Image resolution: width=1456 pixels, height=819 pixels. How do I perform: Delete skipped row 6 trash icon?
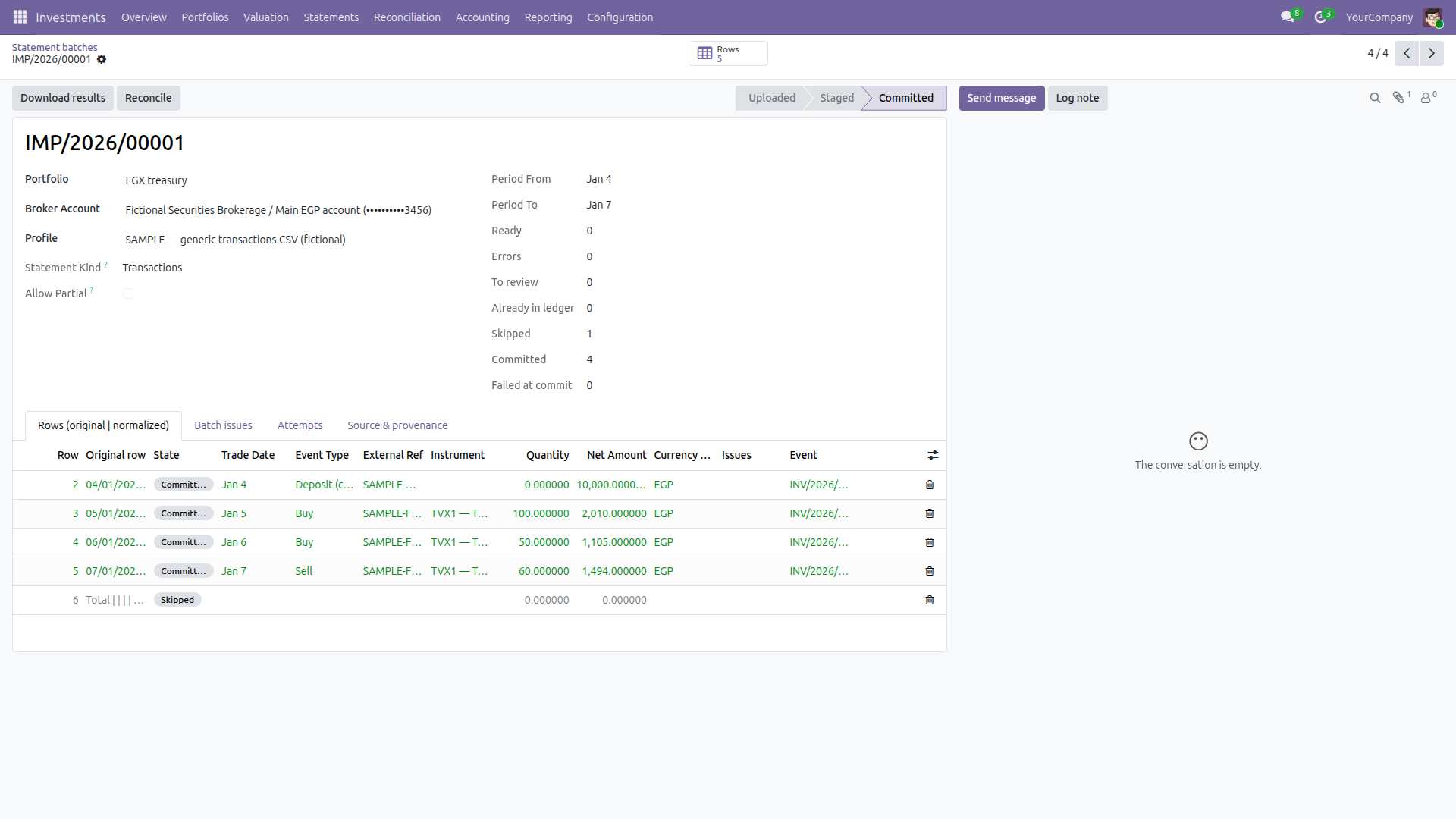click(930, 600)
